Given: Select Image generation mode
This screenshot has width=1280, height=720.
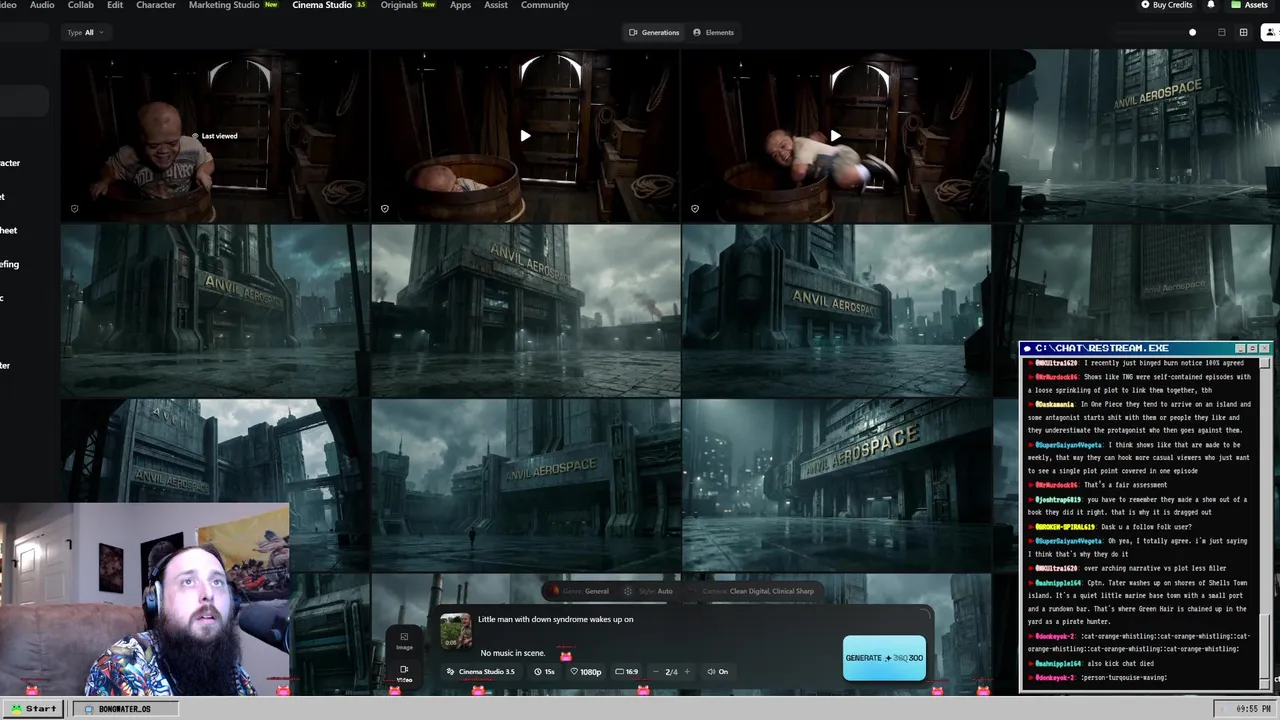Looking at the screenshot, I should [404, 641].
